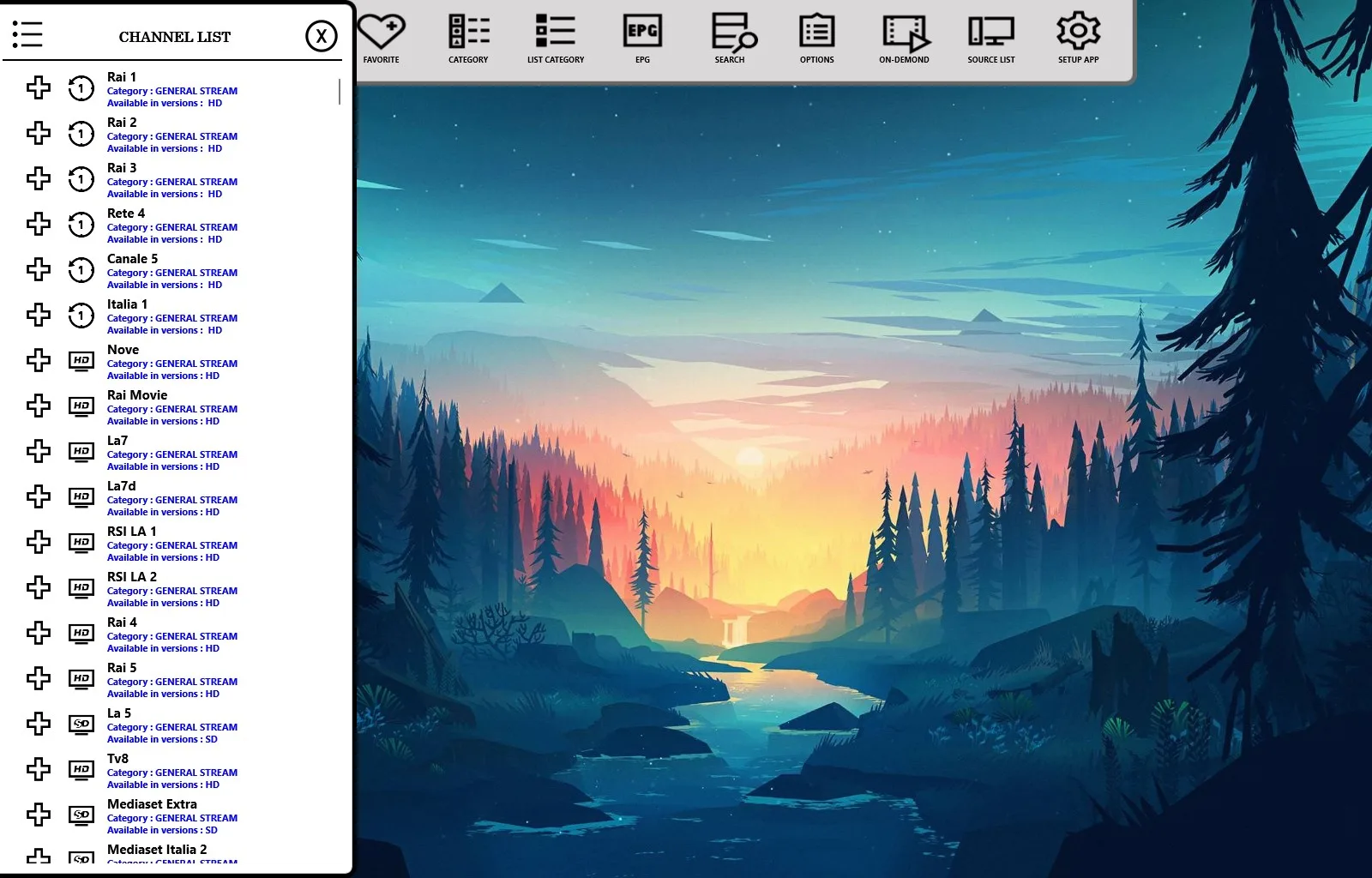Add Rai 2 to favorites with plus icon

(39, 133)
